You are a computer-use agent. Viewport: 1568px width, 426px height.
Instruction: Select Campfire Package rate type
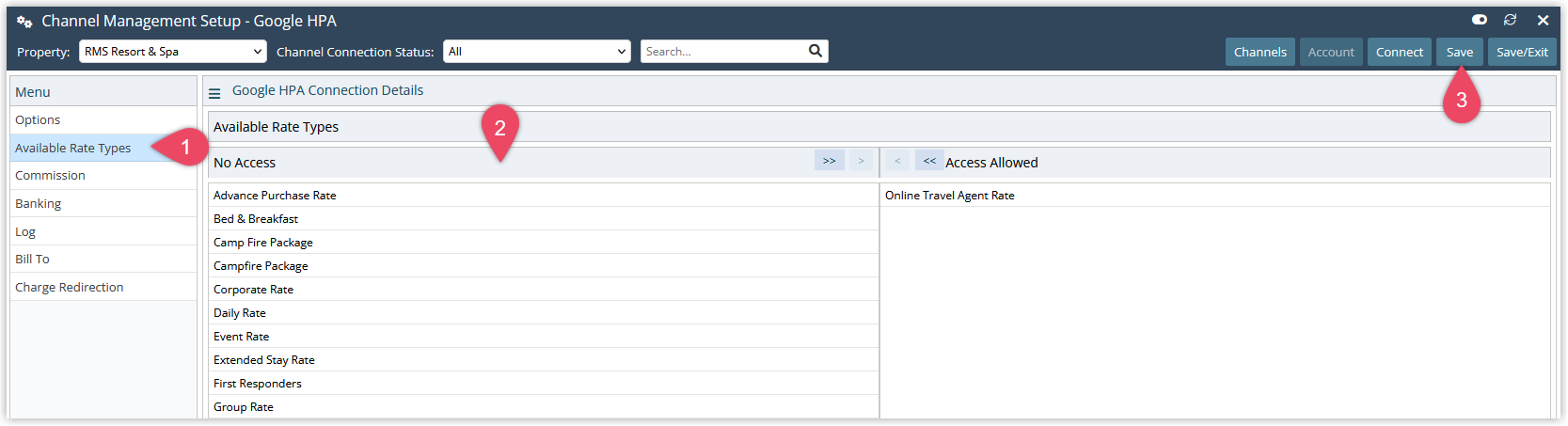[544, 266]
